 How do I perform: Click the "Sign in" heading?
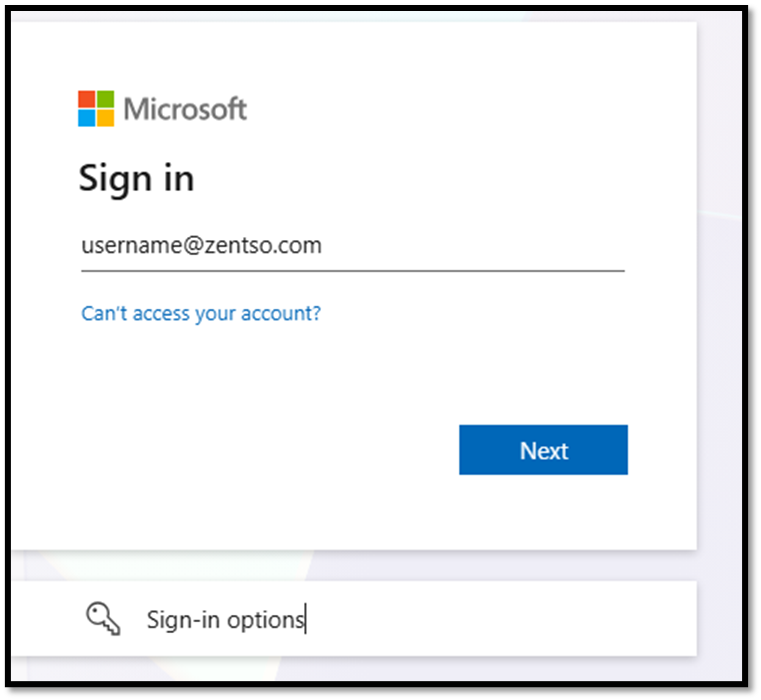click(x=136, y=179)
